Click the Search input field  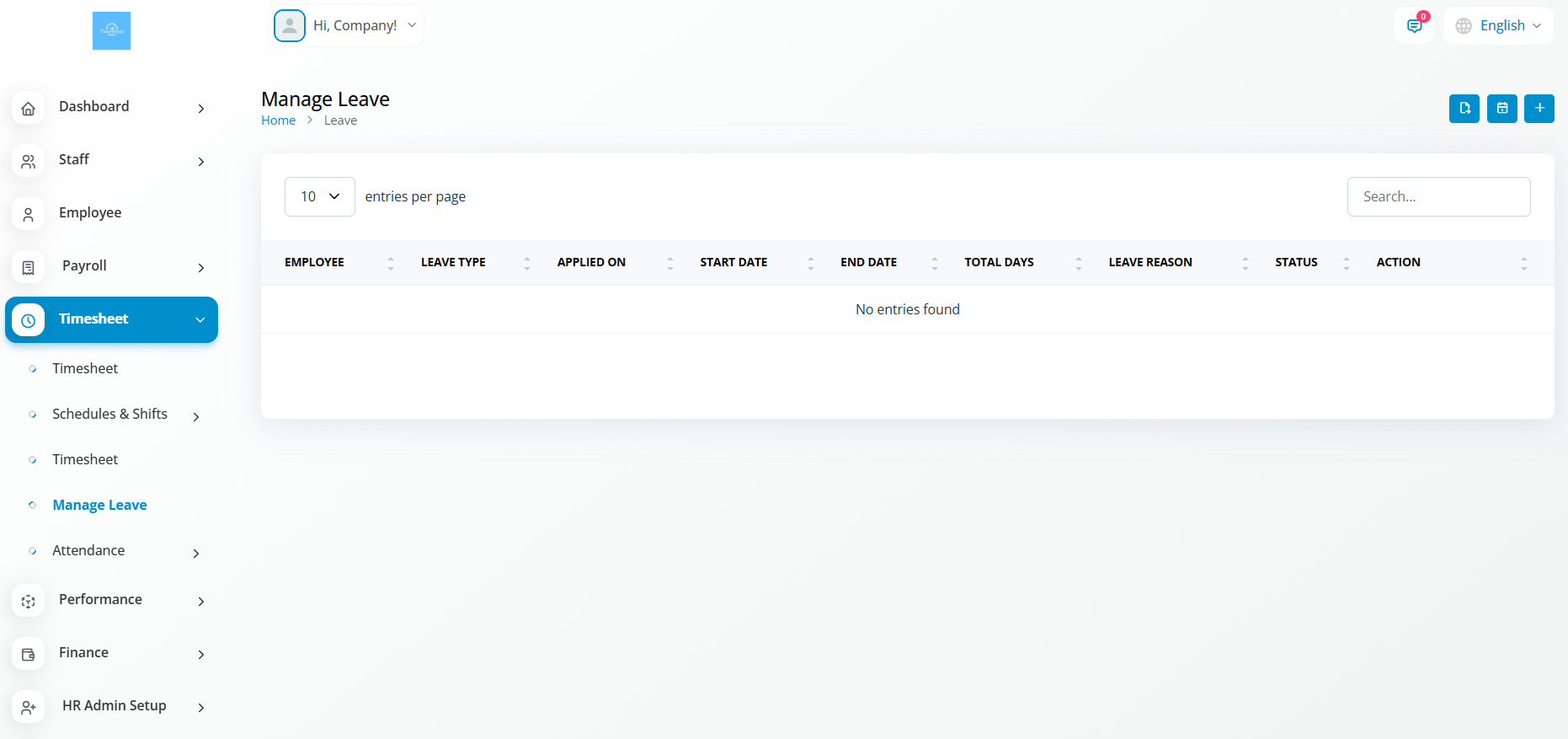point(1438,197)
